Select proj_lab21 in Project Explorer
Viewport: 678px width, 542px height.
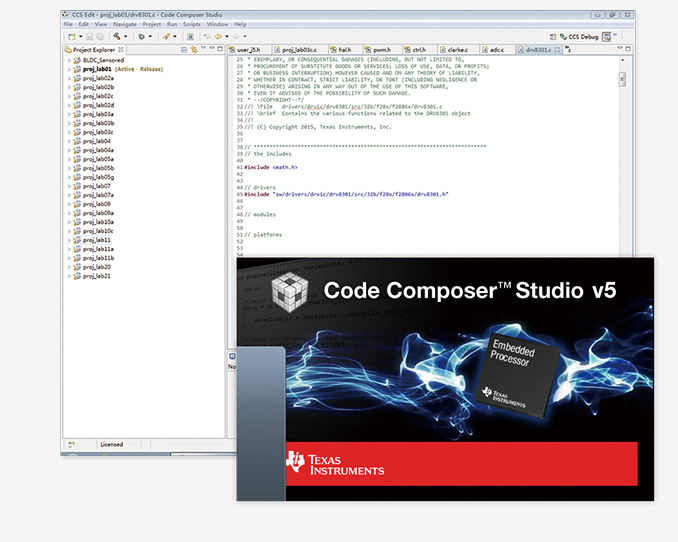(x=97, y=276)
